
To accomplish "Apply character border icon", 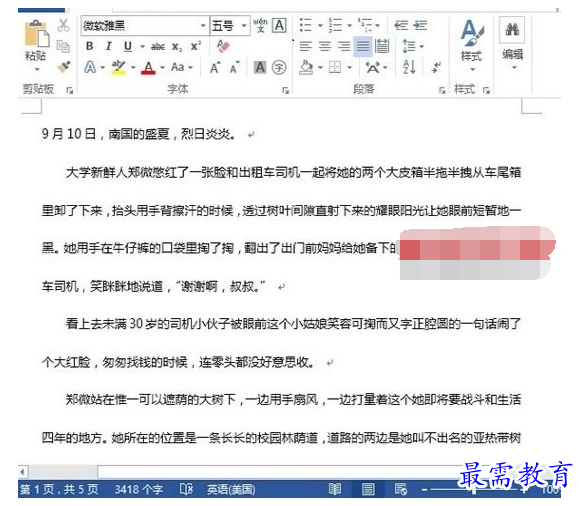I will [x=279, y=26].
